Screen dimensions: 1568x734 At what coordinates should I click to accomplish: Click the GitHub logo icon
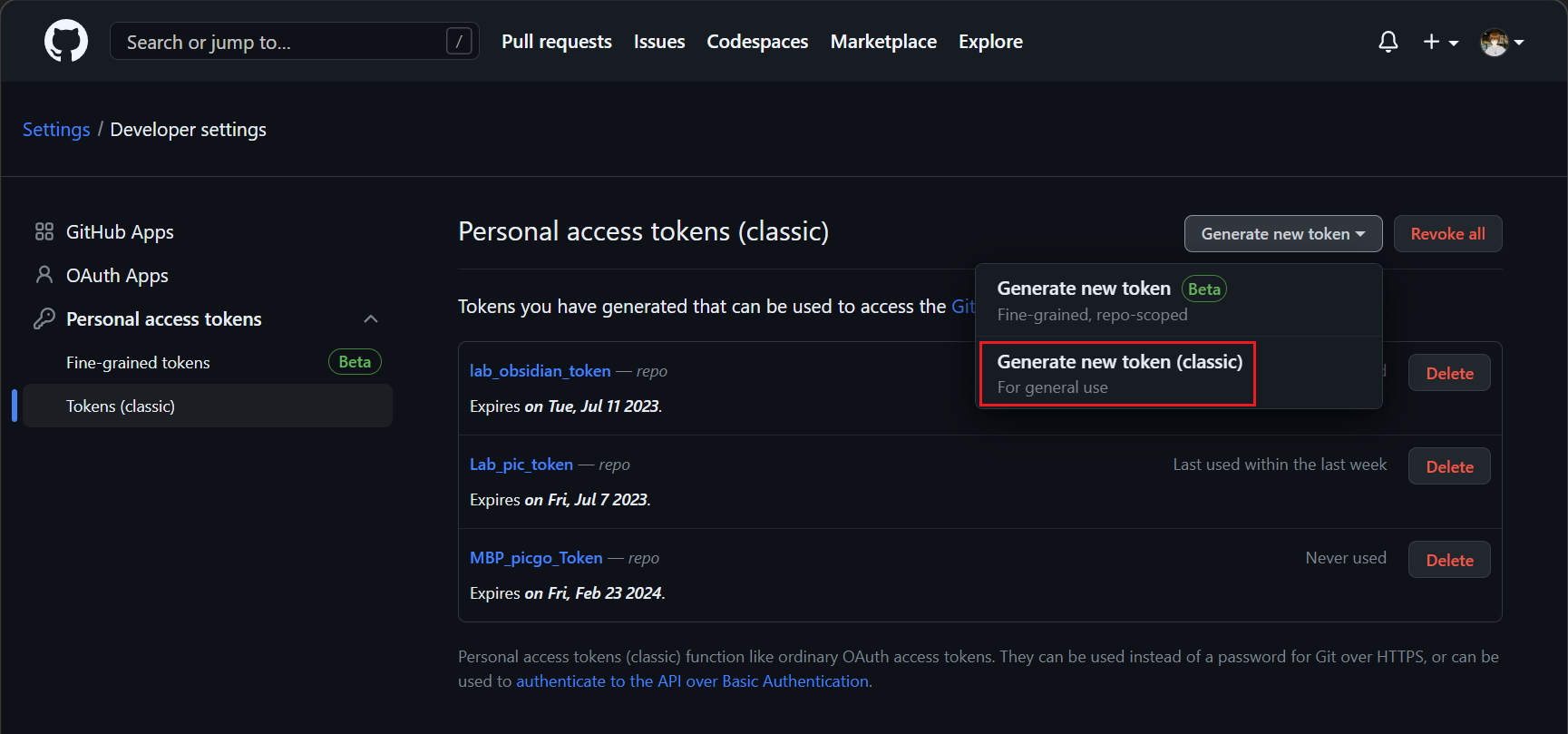click(66, 42)
